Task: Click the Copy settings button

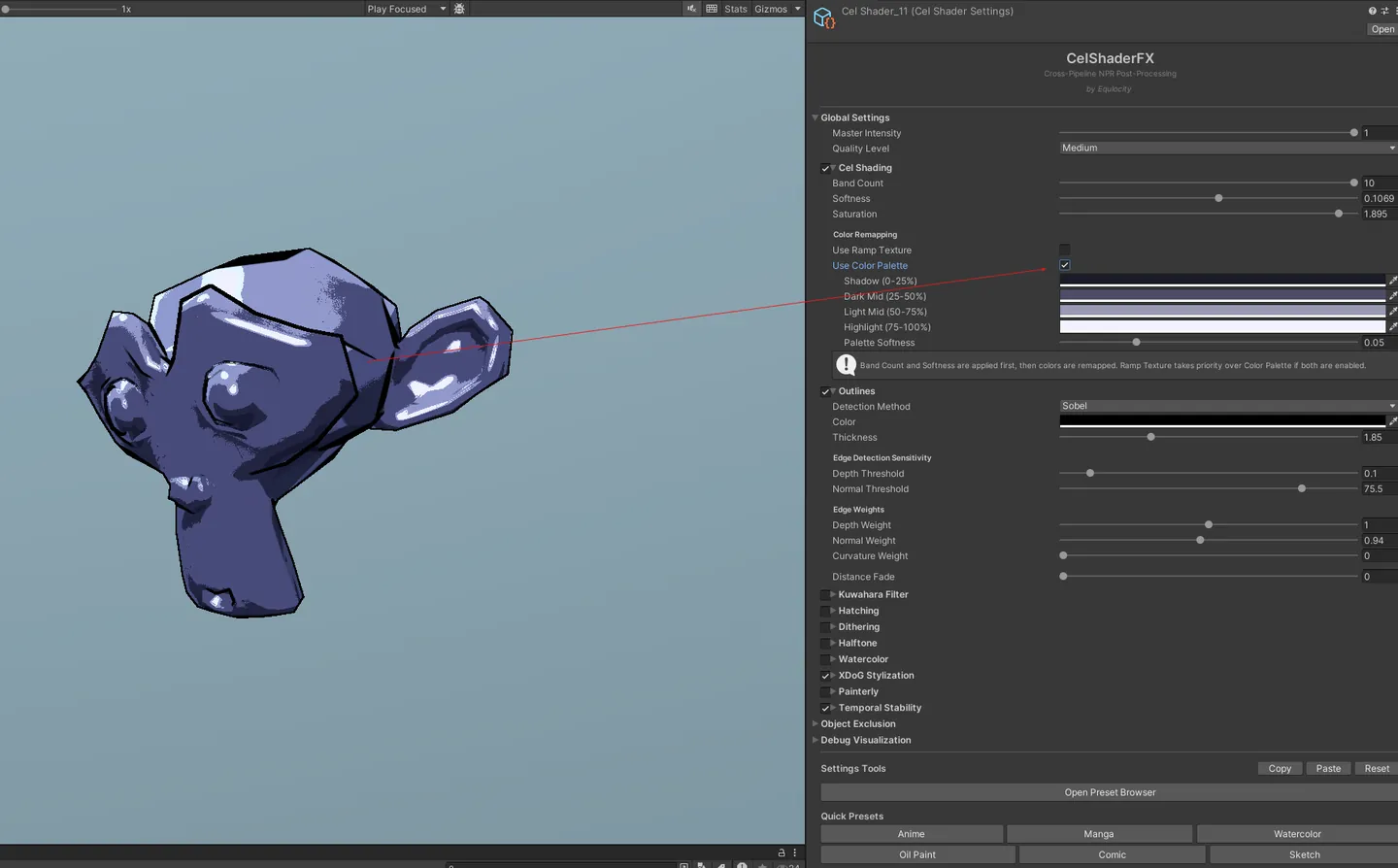Action: point(1280,768)
